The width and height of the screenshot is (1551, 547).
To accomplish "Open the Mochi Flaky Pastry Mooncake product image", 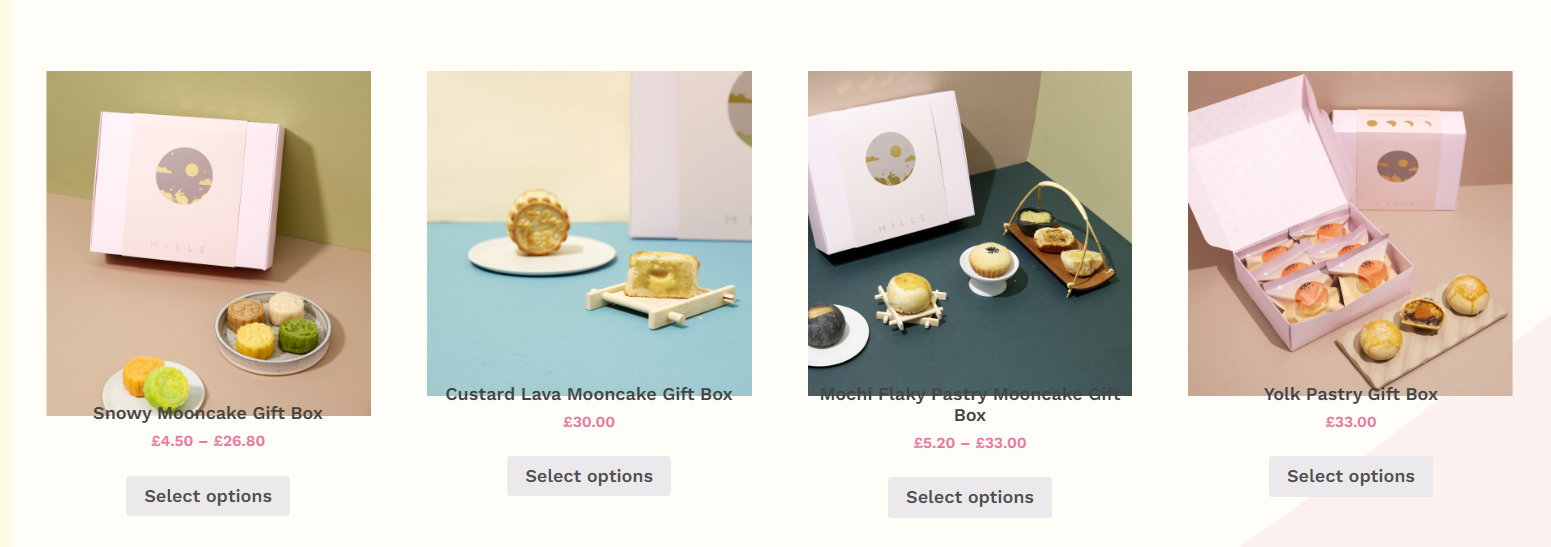I will point(970,233).
